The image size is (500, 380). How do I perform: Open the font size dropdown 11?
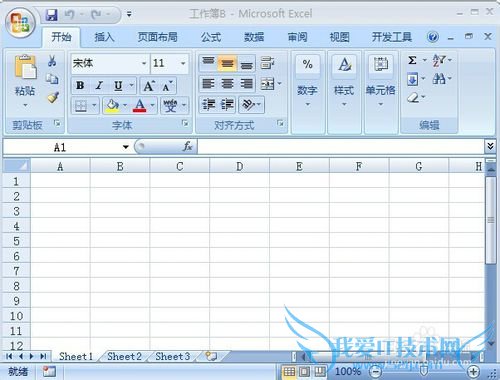[183, 63]
